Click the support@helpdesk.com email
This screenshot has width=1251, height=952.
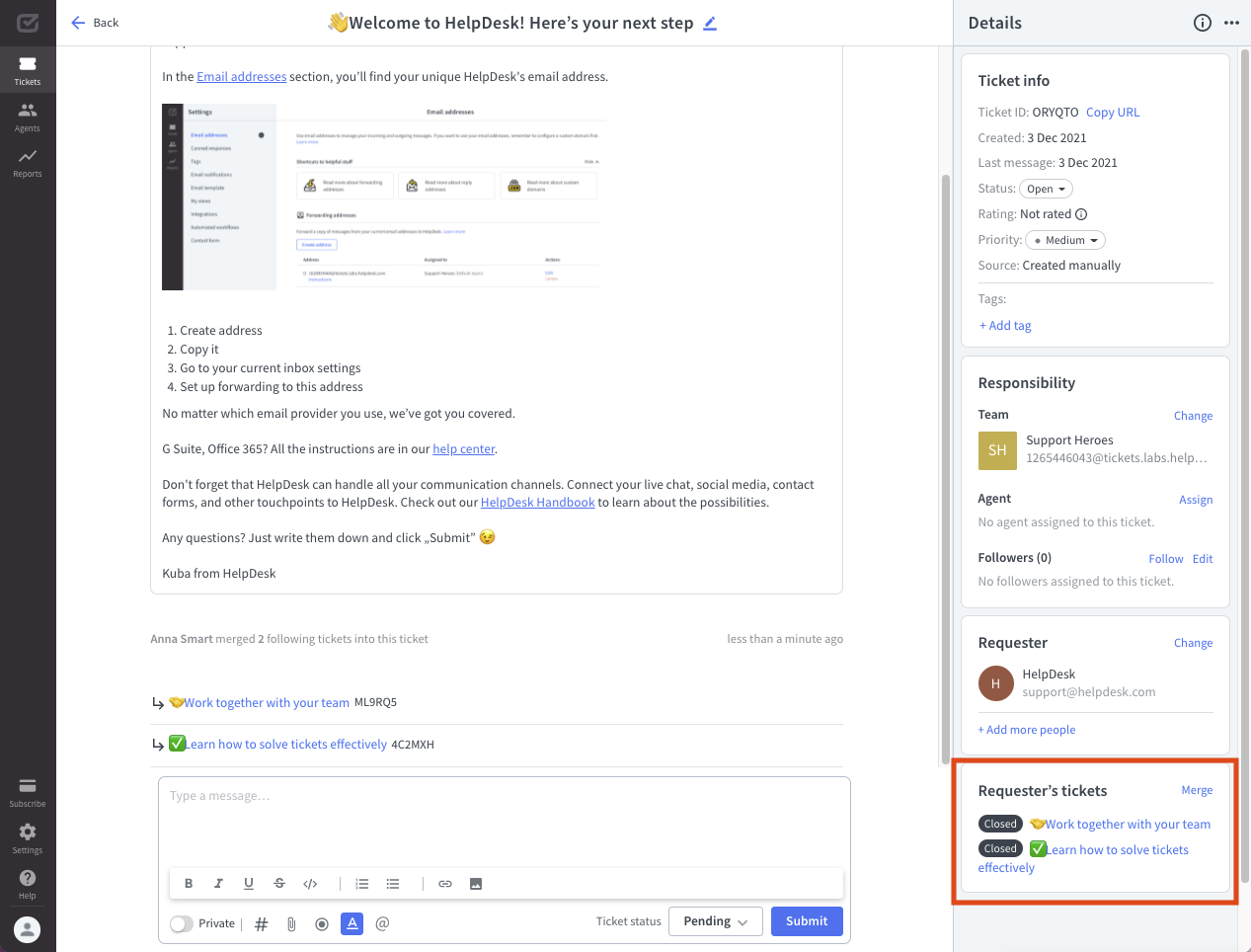pos(1089,692)
